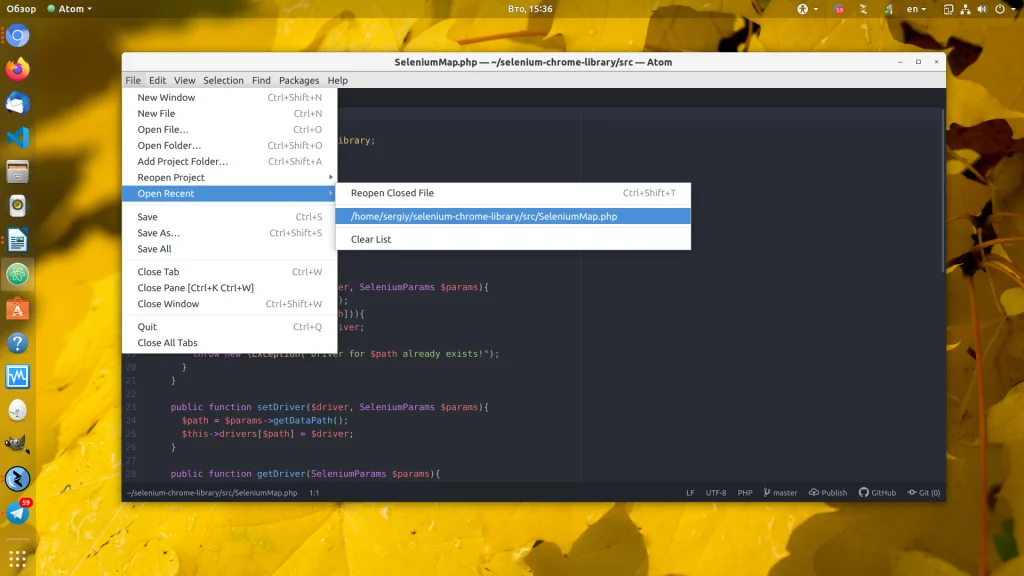
Task: Open the en keyboard language dropdown
Action: pyautogui.click(x=916, y=9)
